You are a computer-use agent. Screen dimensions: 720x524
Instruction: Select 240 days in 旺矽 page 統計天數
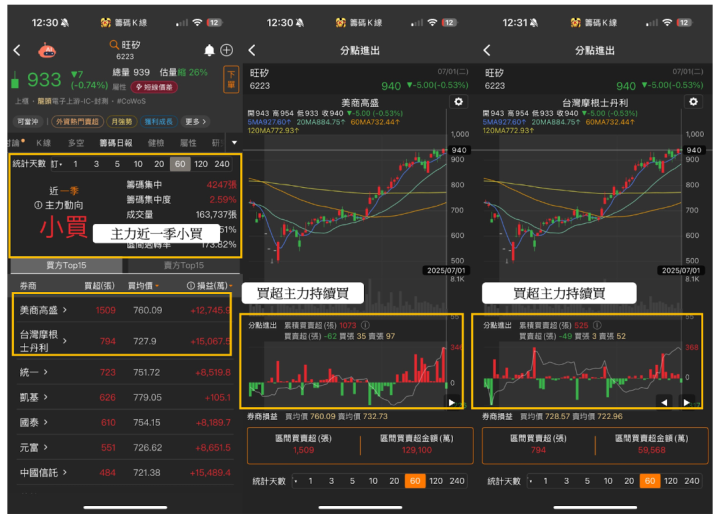pos(222,164)
